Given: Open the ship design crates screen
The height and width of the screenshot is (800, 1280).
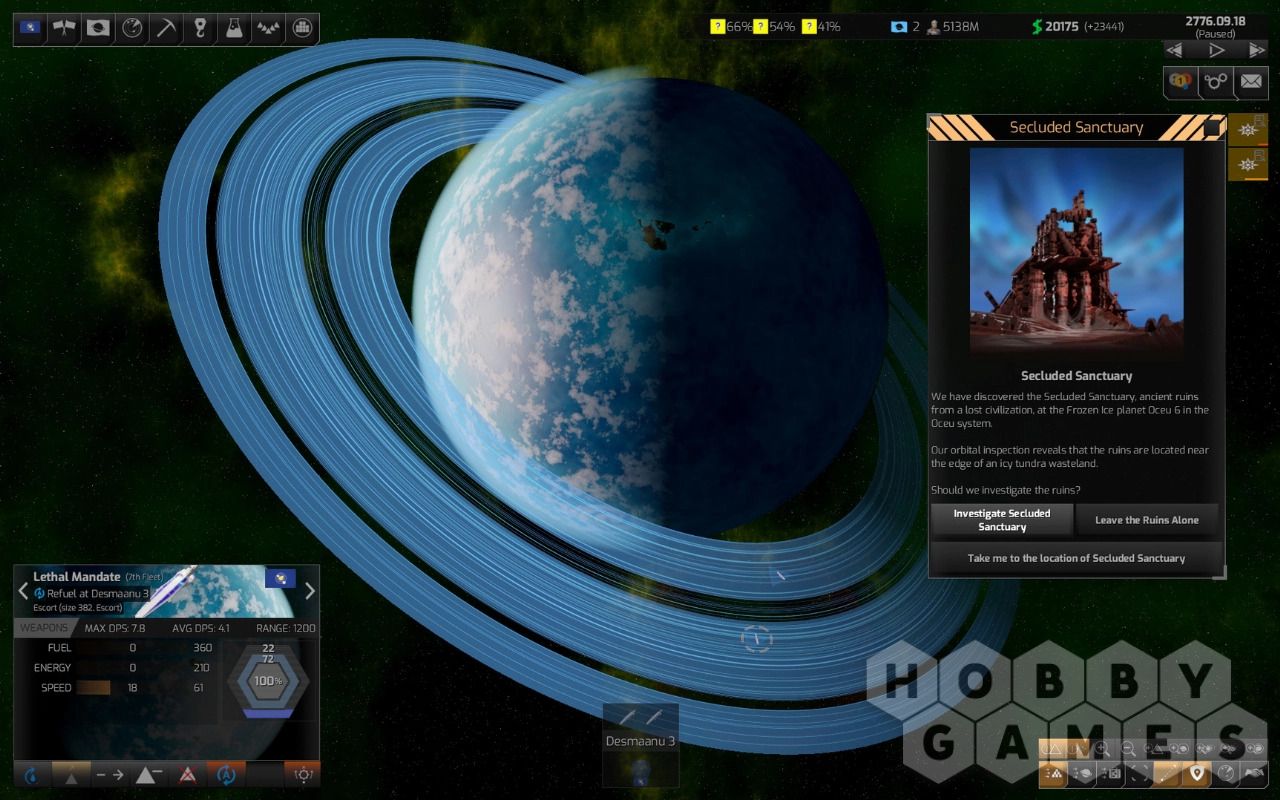Looking at the screenshot, I should pos(301,28).
